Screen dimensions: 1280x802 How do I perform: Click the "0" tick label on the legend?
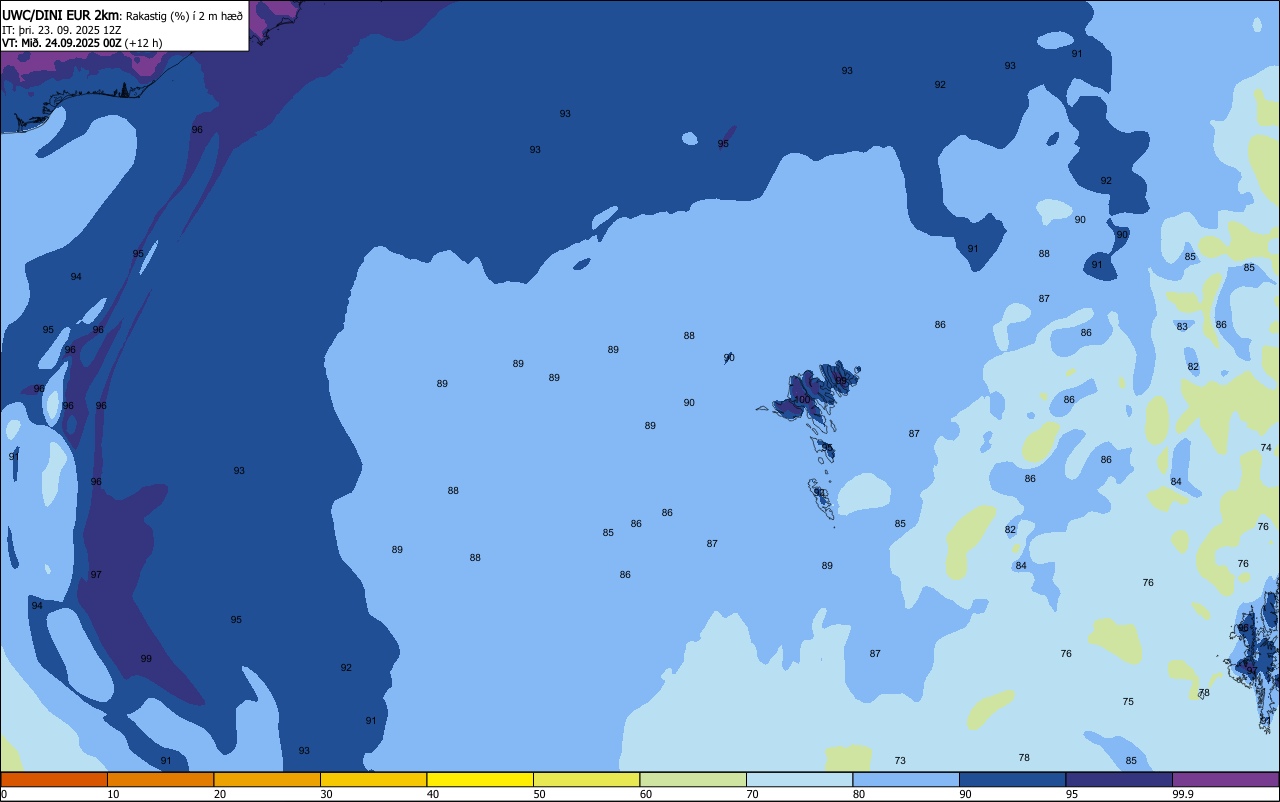click(4, 794)
